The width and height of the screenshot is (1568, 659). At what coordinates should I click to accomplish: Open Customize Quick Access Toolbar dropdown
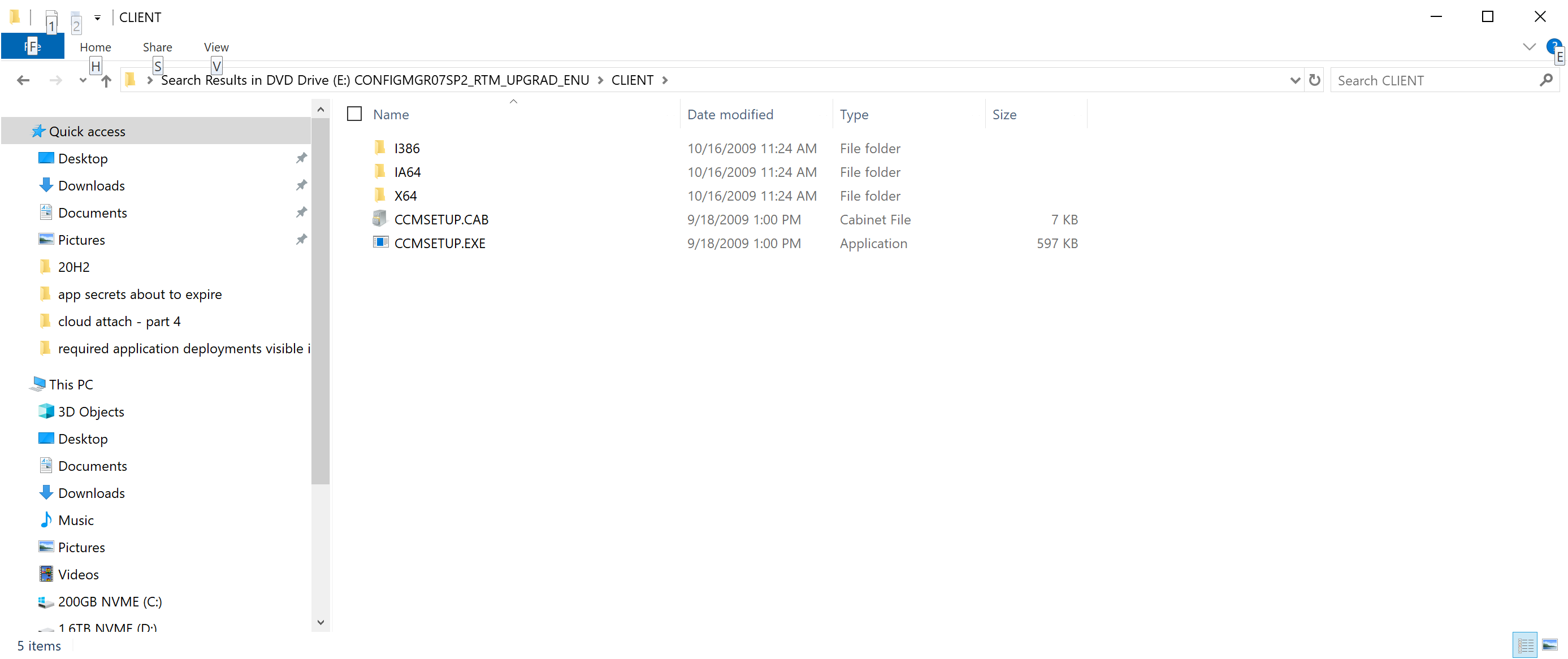(x=97, y=18)
